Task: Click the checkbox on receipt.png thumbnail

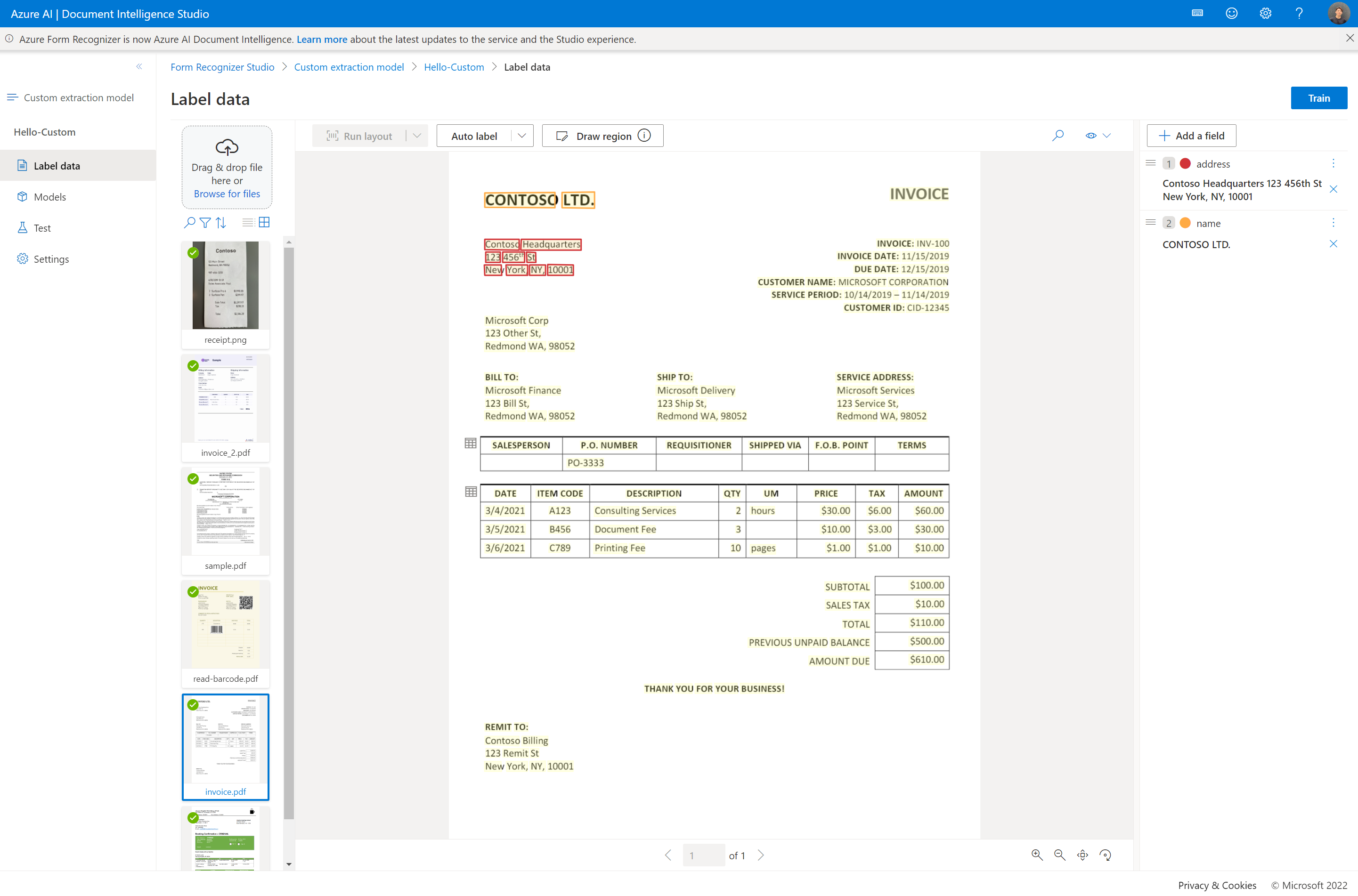Action: pyautogui.click(x=193, y=253)
